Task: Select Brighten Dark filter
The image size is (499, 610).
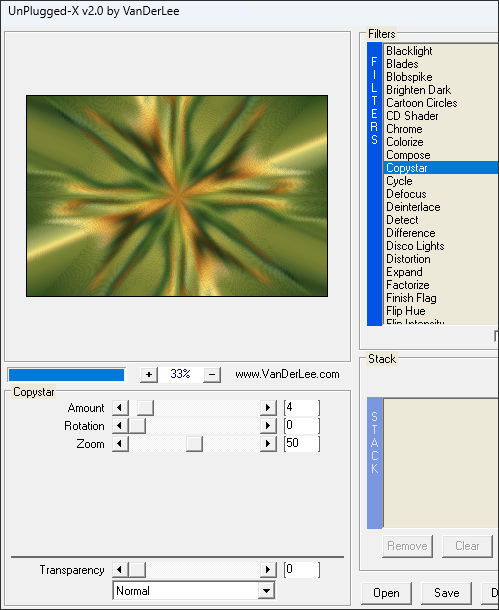Action: click(x=441, y=90)
